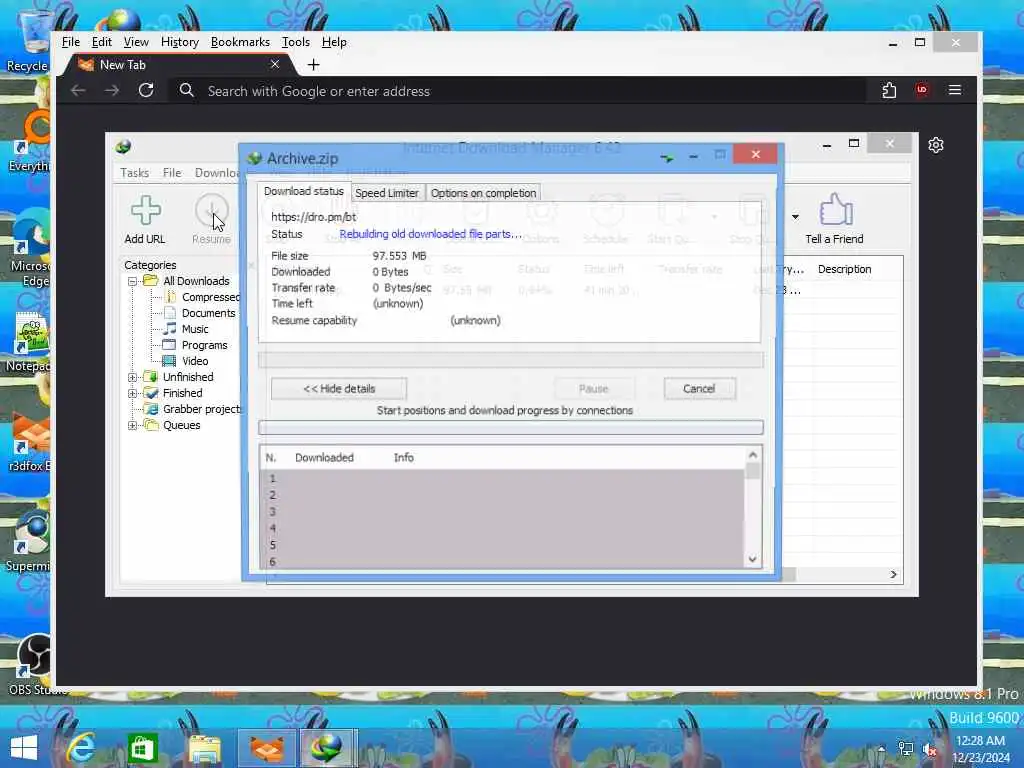Expand the Finished category node
The height and width of the screenshot is (768, 1024).
(133, 393)
